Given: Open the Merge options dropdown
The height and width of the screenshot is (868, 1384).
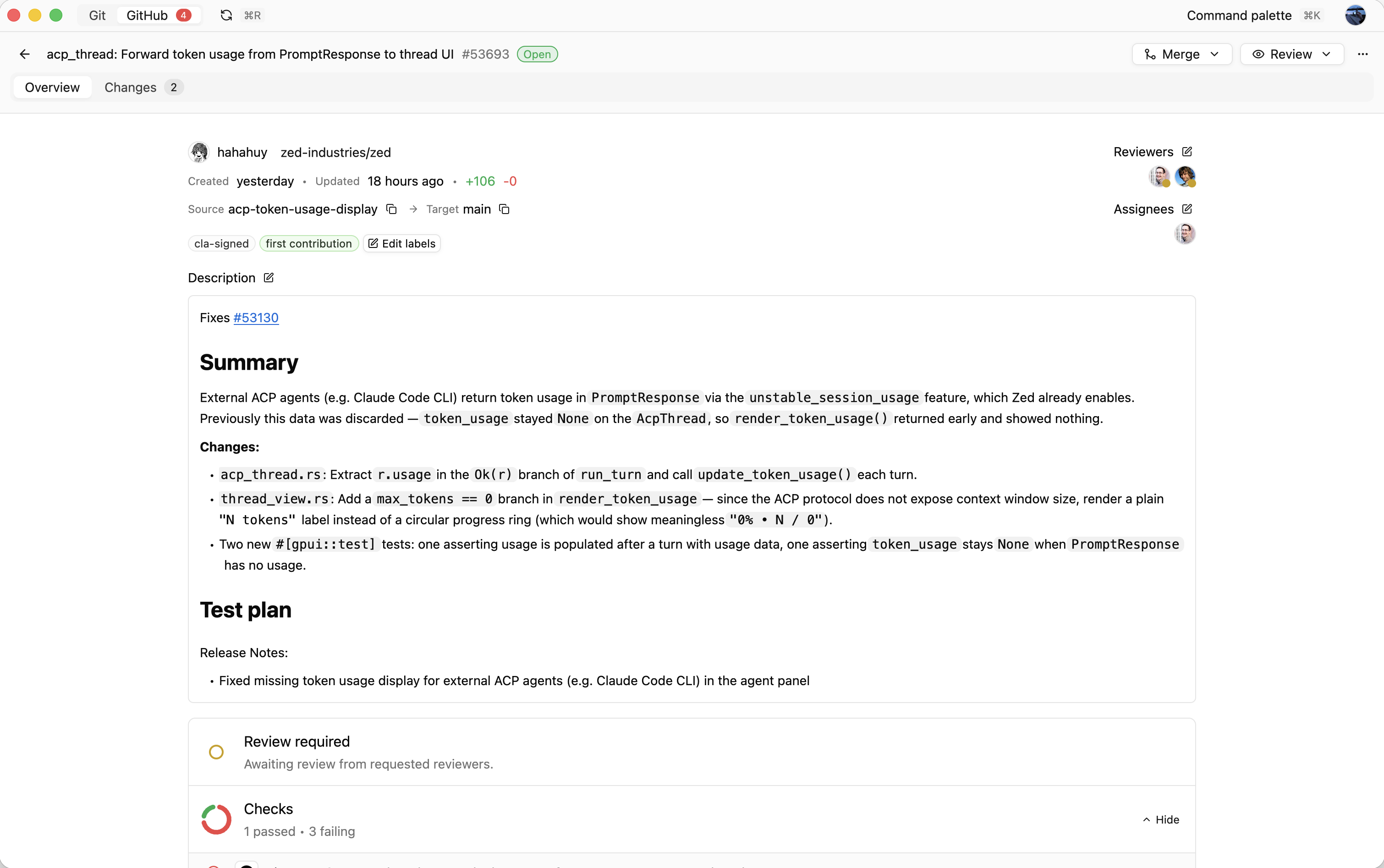Looking at the screenshot, I should click(x=1214, y=54).
